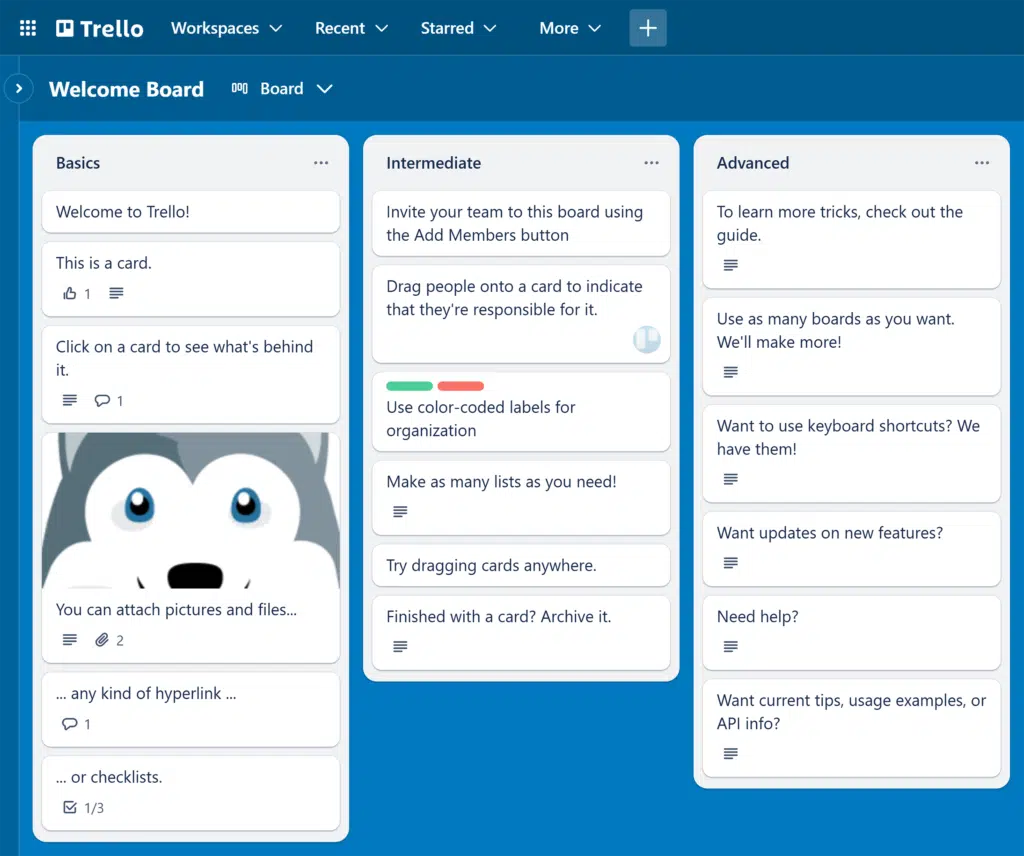Open the app switcher grid icon
Viewport: 1024px width, 856px height.
tap(28, 28)
